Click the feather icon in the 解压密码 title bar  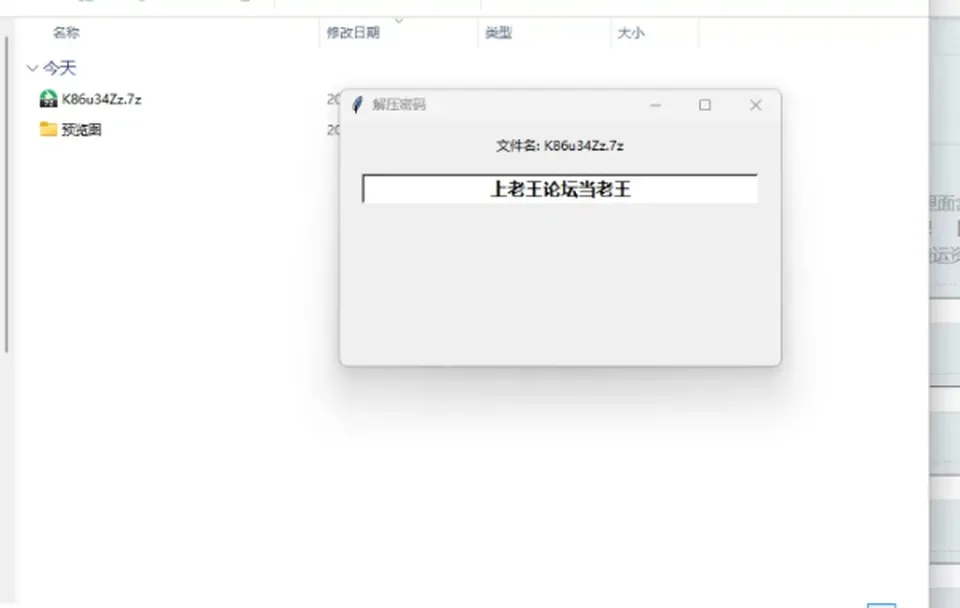(x=358, y=105)
